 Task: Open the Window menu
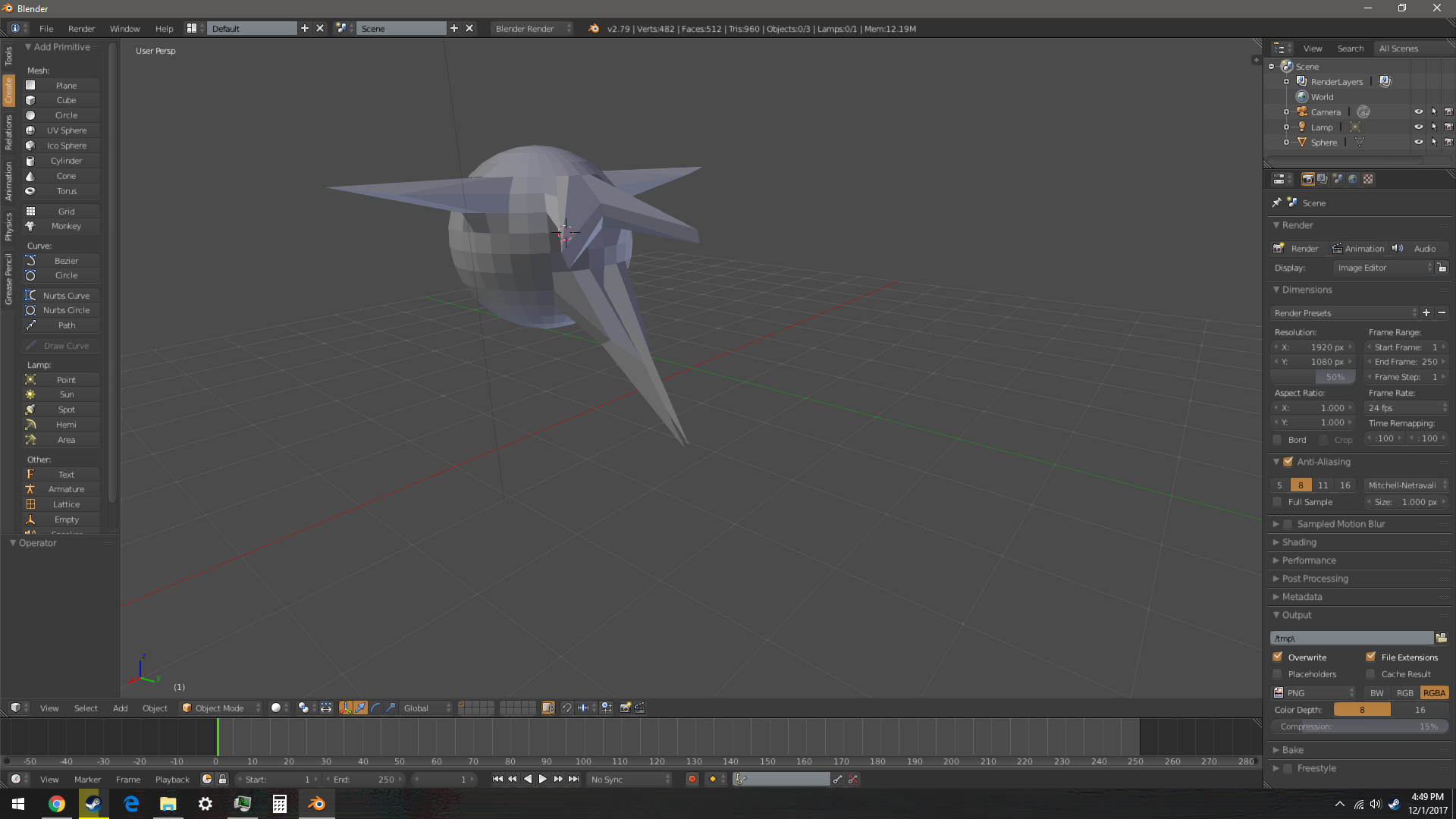pos(124,28)
